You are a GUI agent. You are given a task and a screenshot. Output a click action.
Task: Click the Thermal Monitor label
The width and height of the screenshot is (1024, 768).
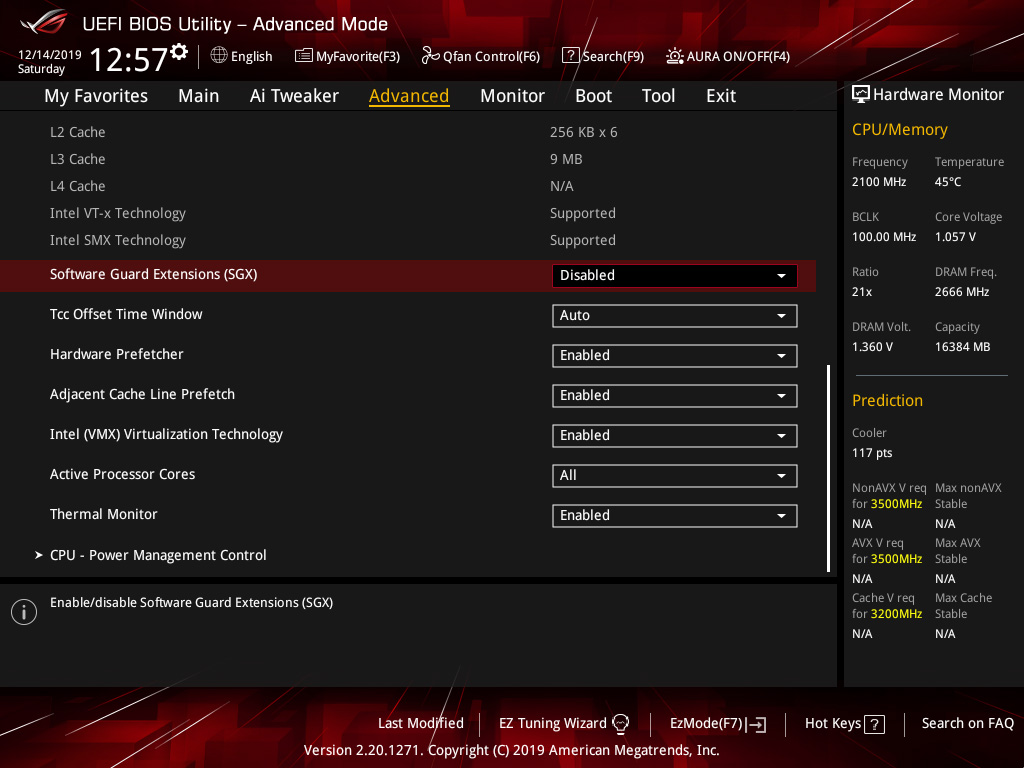tap(103, 514)
